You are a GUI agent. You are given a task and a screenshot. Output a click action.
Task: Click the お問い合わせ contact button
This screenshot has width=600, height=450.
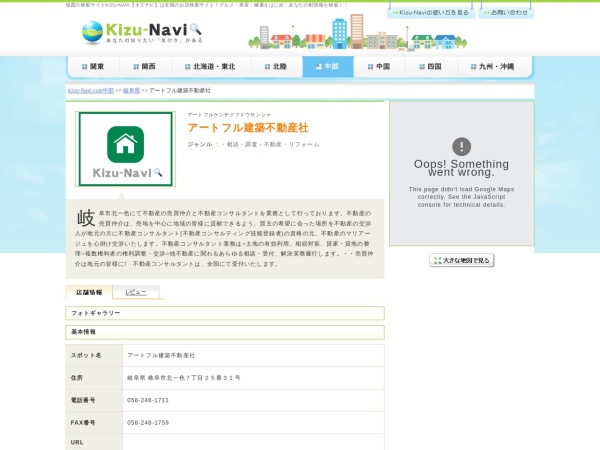tap(506, 13)
